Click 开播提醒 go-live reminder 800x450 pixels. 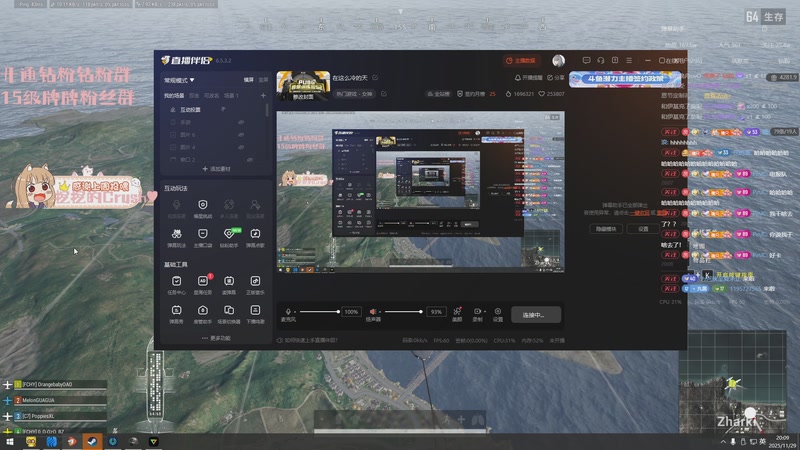[x=529, y=78]
